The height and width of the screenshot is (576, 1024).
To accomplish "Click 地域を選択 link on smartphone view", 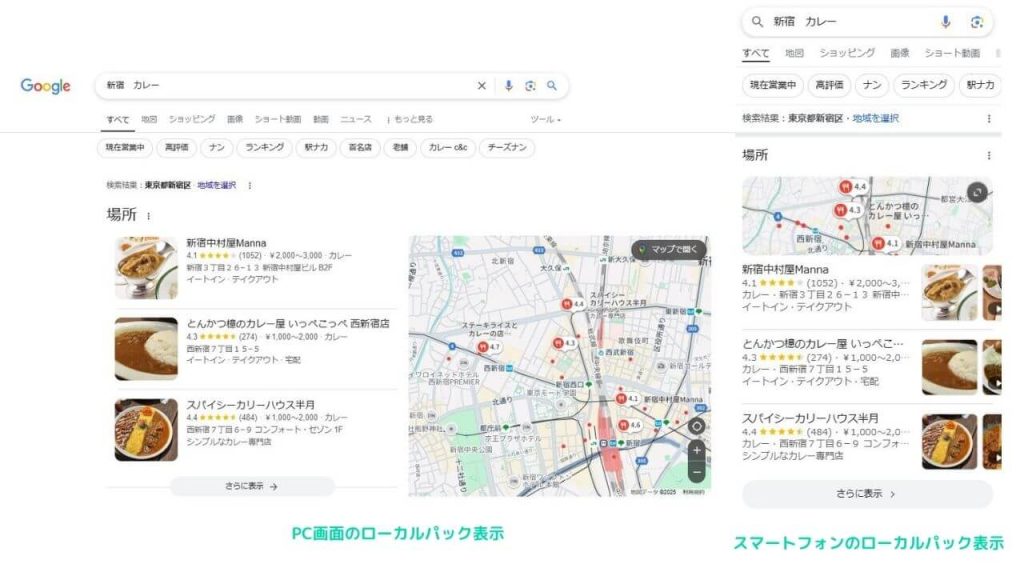I will coord(876,118).
